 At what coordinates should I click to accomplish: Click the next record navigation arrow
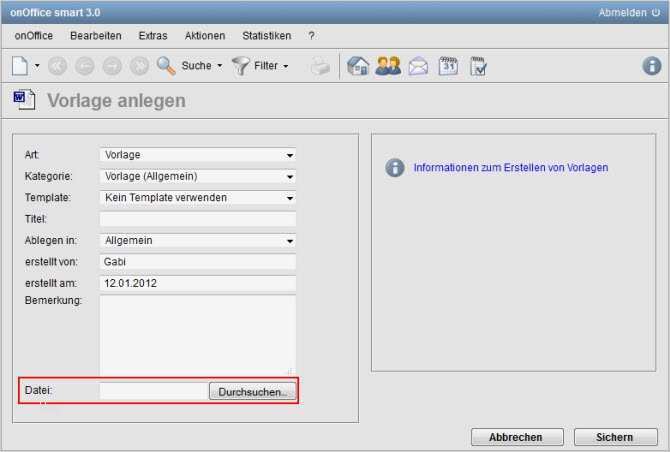112,66
